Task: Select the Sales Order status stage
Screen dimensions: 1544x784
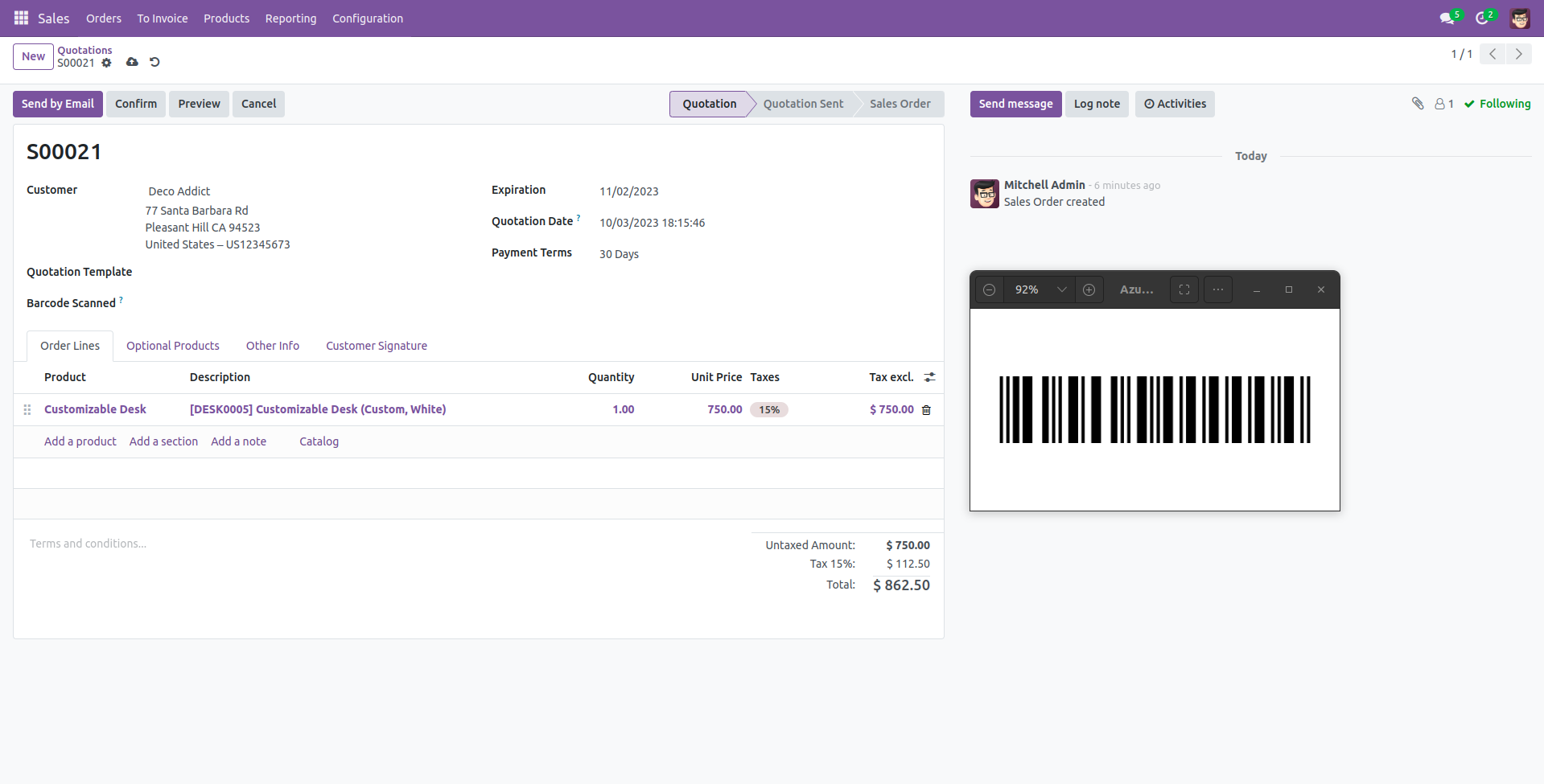Action: pyautogui.click(x=900, y=104)
